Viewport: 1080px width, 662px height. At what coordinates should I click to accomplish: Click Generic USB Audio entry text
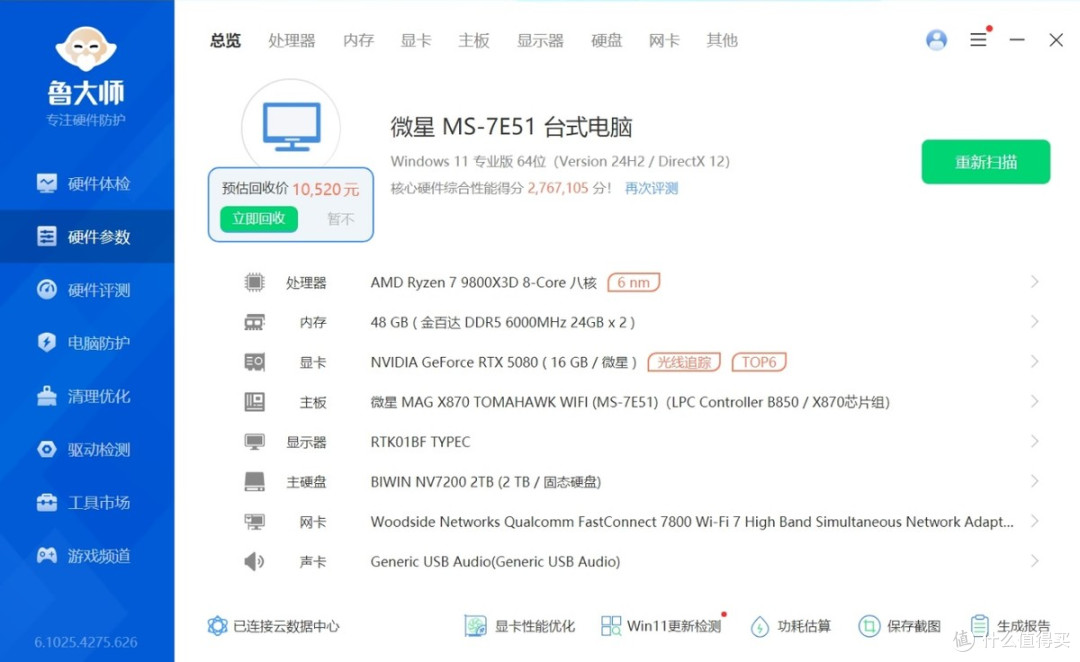[495, 561]
